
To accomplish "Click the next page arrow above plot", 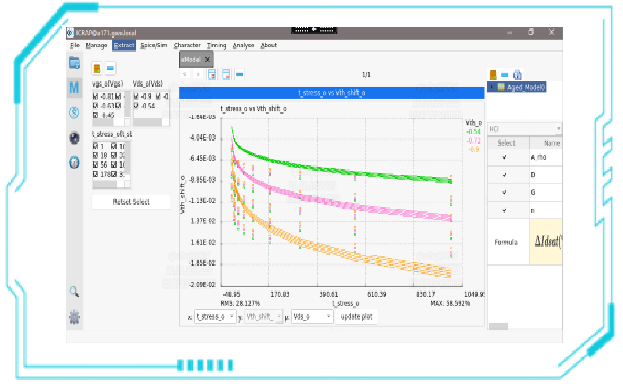I will point(198,74).
